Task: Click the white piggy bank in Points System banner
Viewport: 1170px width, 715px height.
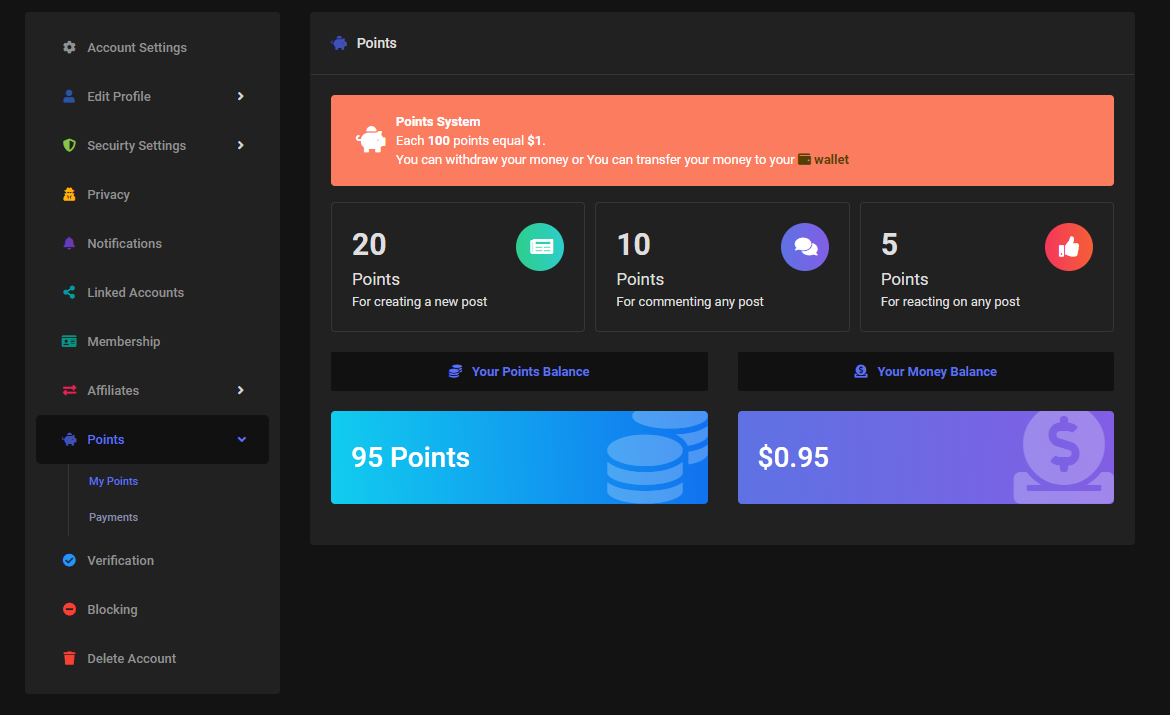Action: coord(370,140)
